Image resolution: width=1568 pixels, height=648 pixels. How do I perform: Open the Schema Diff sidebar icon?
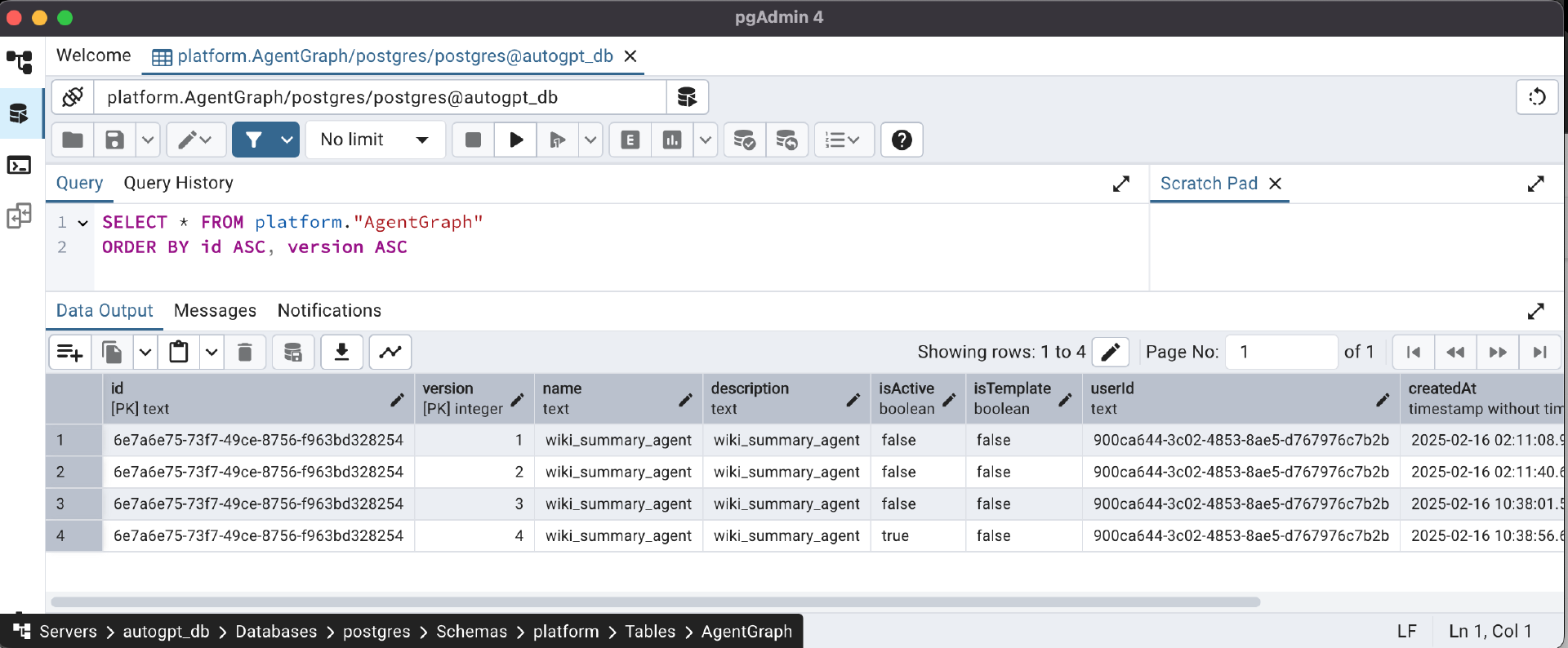(x=19, y=216)
